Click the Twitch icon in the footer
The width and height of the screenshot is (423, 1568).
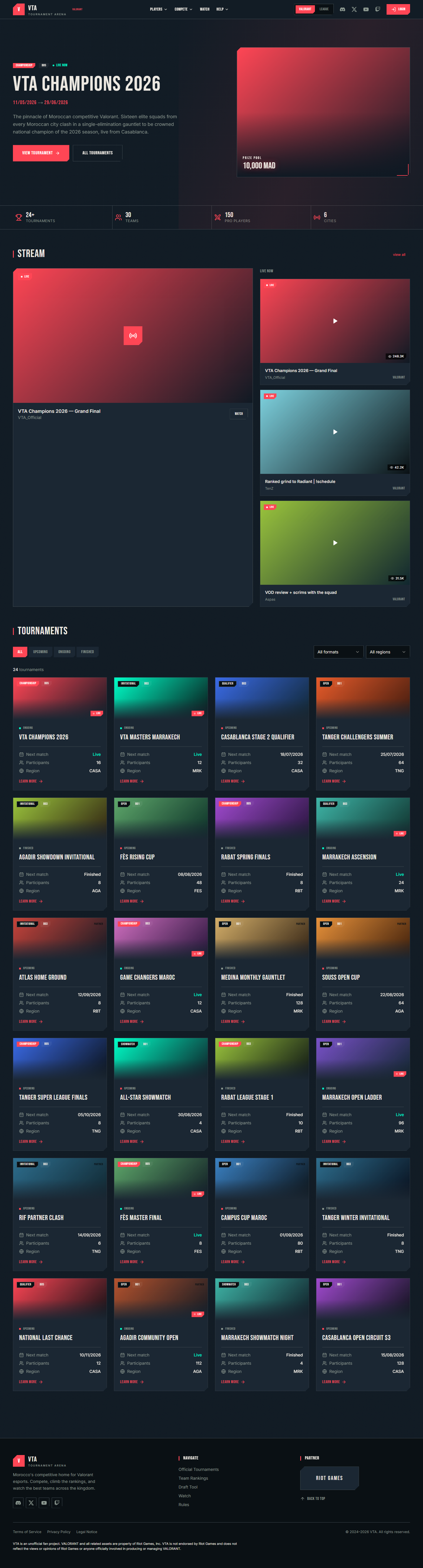(x=57, y=1502)
